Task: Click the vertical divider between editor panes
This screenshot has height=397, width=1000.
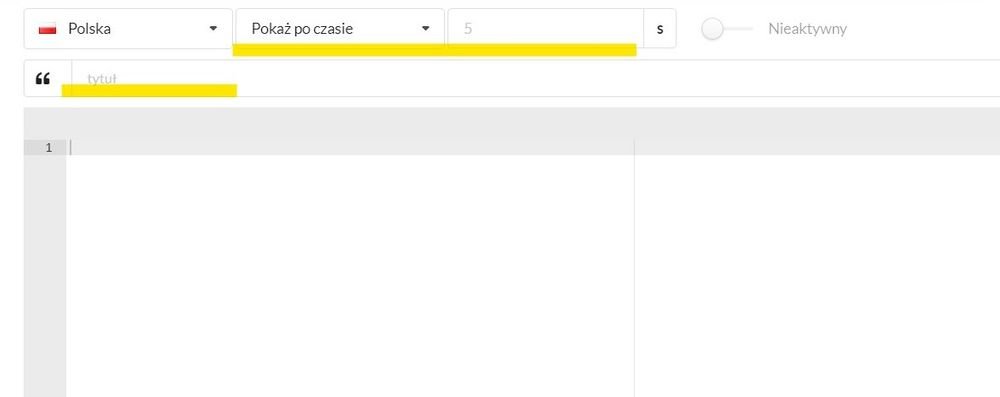Action: [635, 268]
